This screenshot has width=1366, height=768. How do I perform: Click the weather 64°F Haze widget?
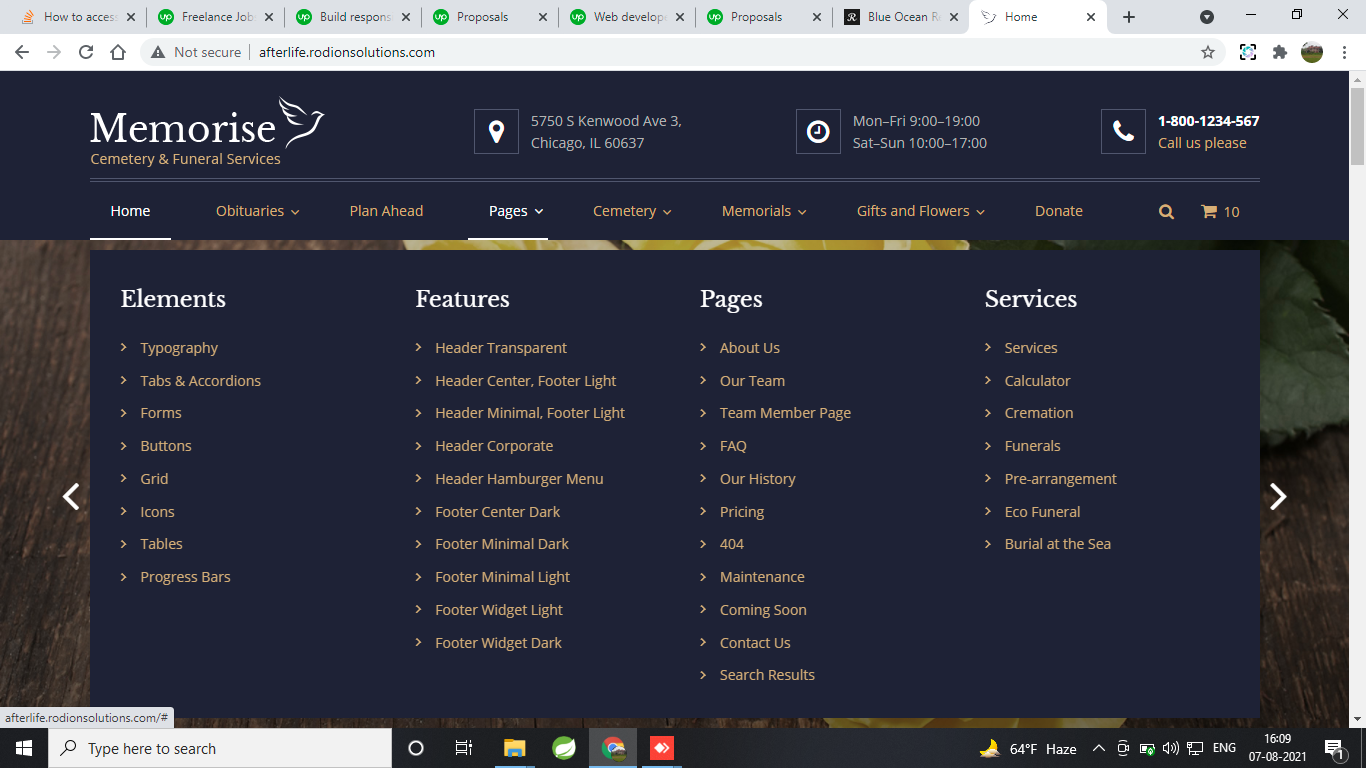pyautogui.click(x=1028, y=748)
